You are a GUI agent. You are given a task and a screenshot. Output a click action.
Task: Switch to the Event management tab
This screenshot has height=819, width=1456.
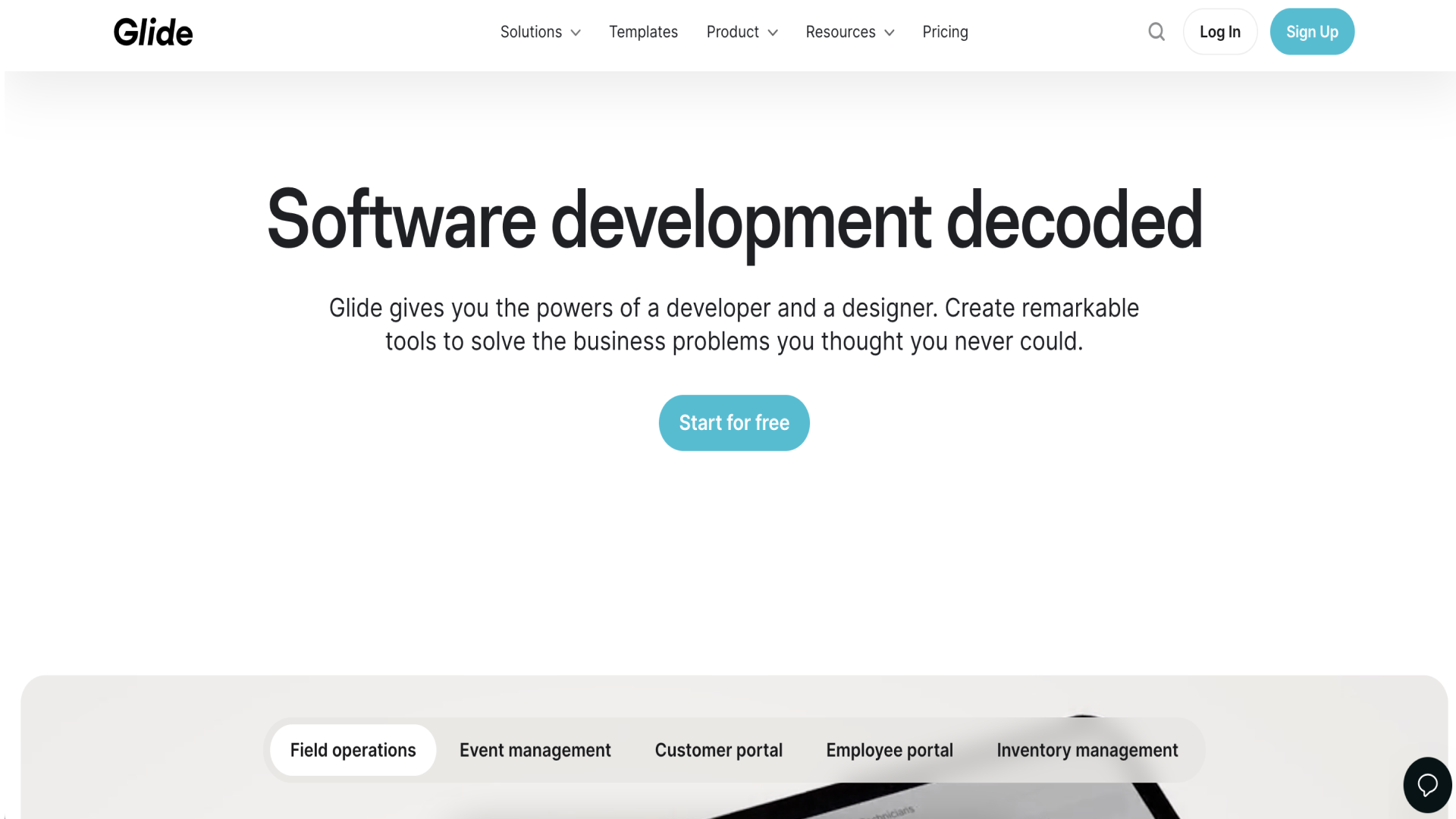(535, 750)
